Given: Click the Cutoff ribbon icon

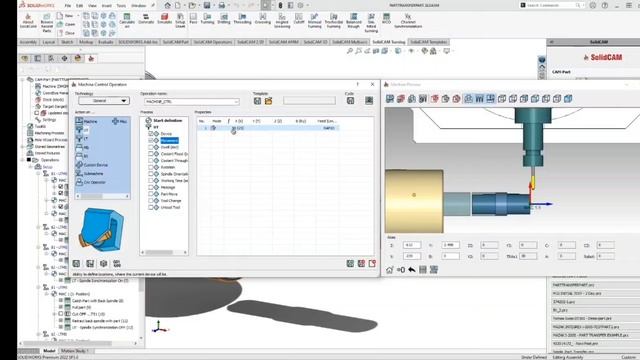Looking at the screenshot, I should pos(299,19).
